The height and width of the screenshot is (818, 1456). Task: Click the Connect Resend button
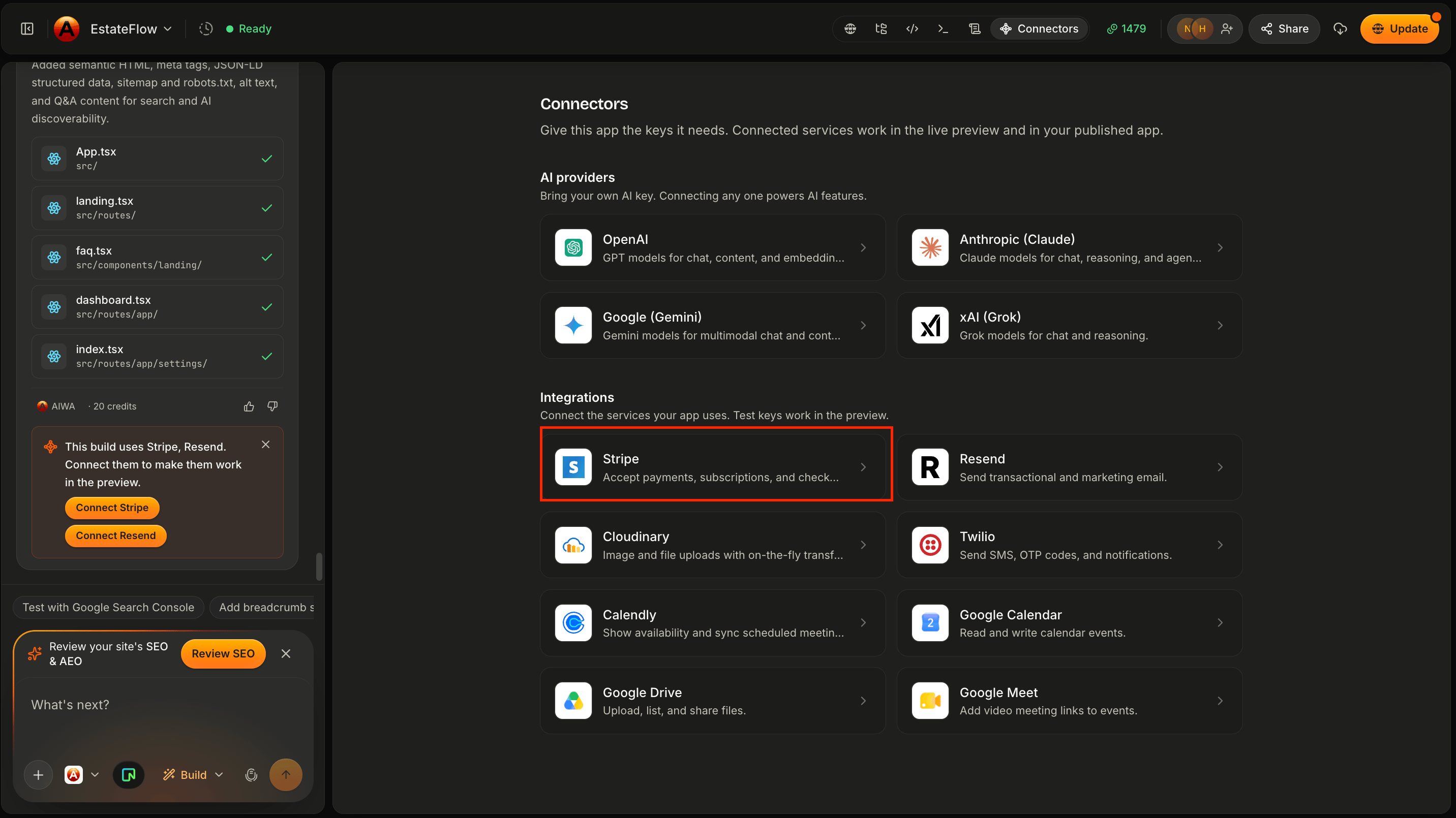pyautogui.click(x=116, y=536)
